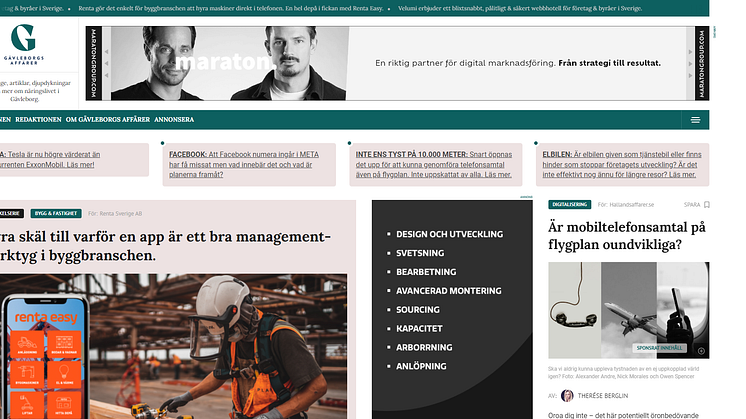Open the Redaktionen menu item
Screen dimensions: 746x419
[38, 119]
